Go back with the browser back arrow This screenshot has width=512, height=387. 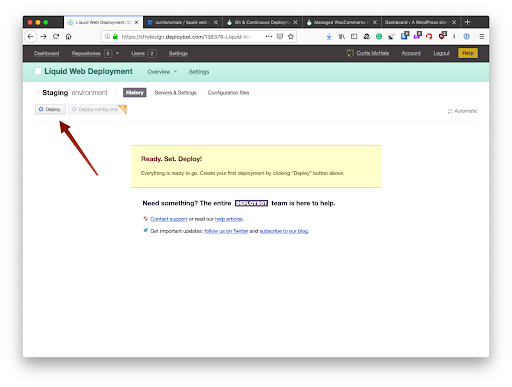pyautogui.click(x=30, y=37)
